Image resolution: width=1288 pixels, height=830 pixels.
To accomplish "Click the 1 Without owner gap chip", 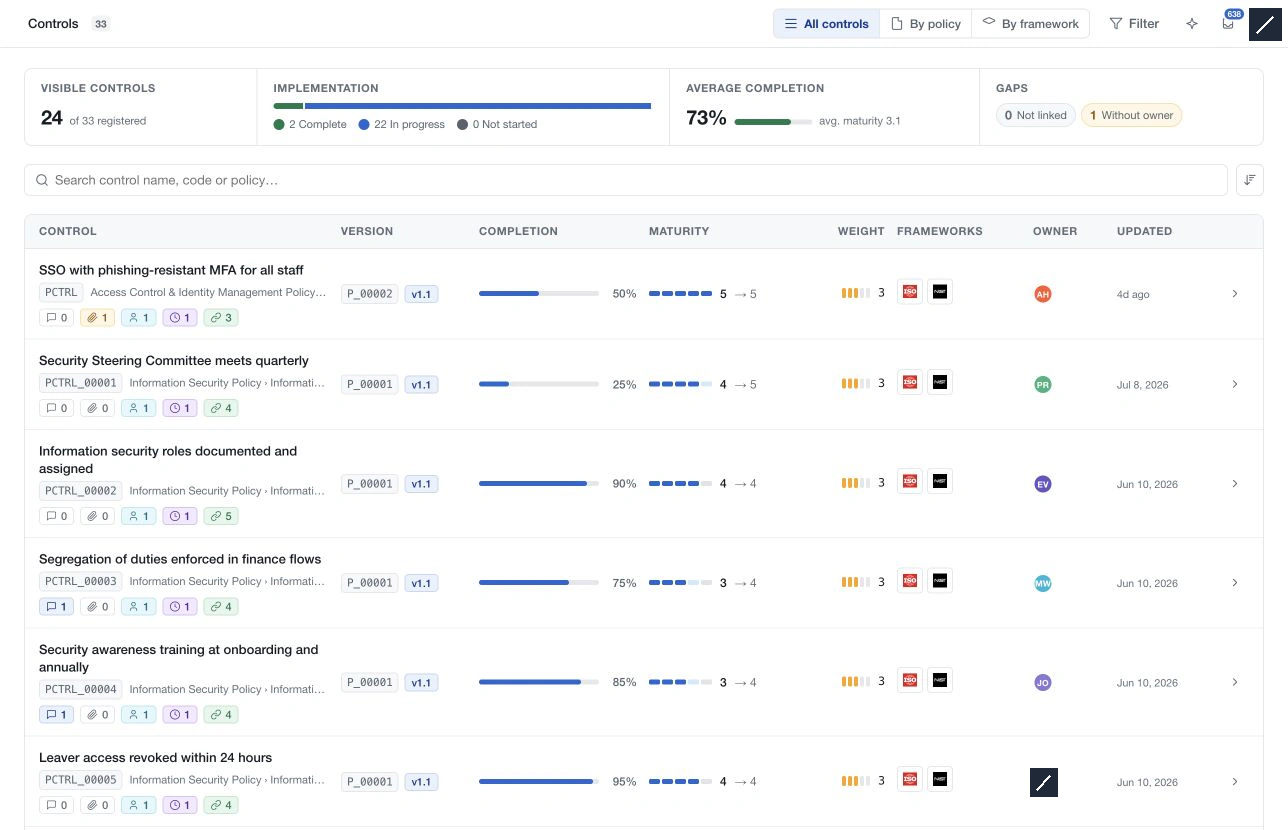I will point(1131,115).
